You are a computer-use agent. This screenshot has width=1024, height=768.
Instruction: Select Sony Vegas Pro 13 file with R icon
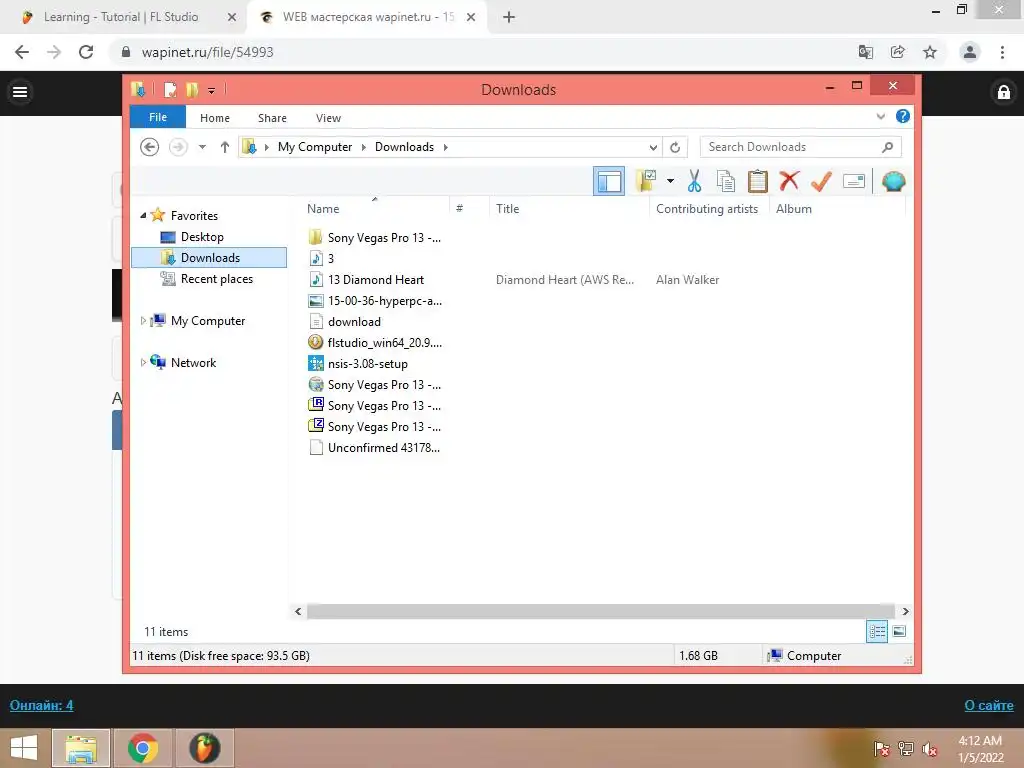375,406
